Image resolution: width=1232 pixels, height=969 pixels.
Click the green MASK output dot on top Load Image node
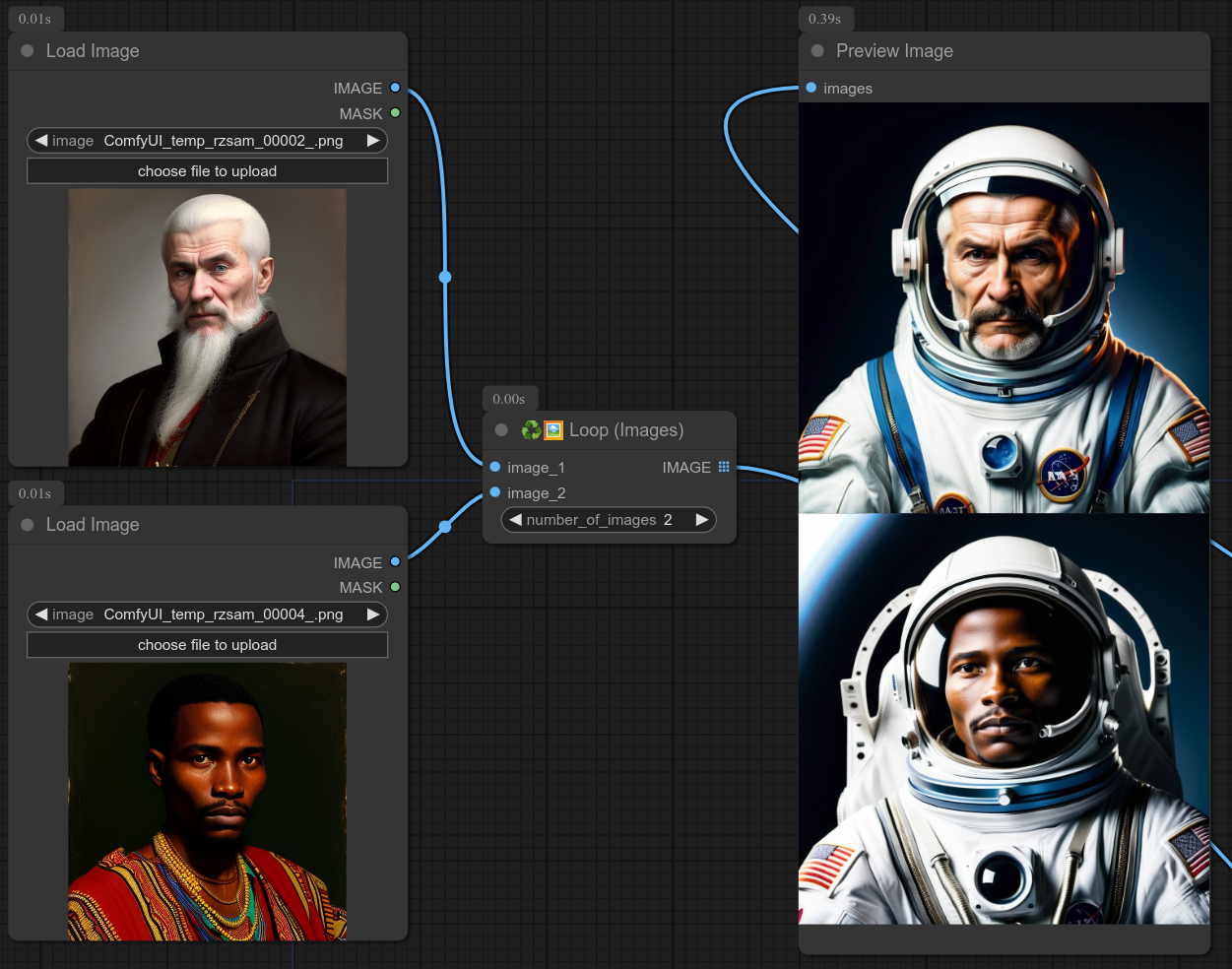(x=395, y=113)
